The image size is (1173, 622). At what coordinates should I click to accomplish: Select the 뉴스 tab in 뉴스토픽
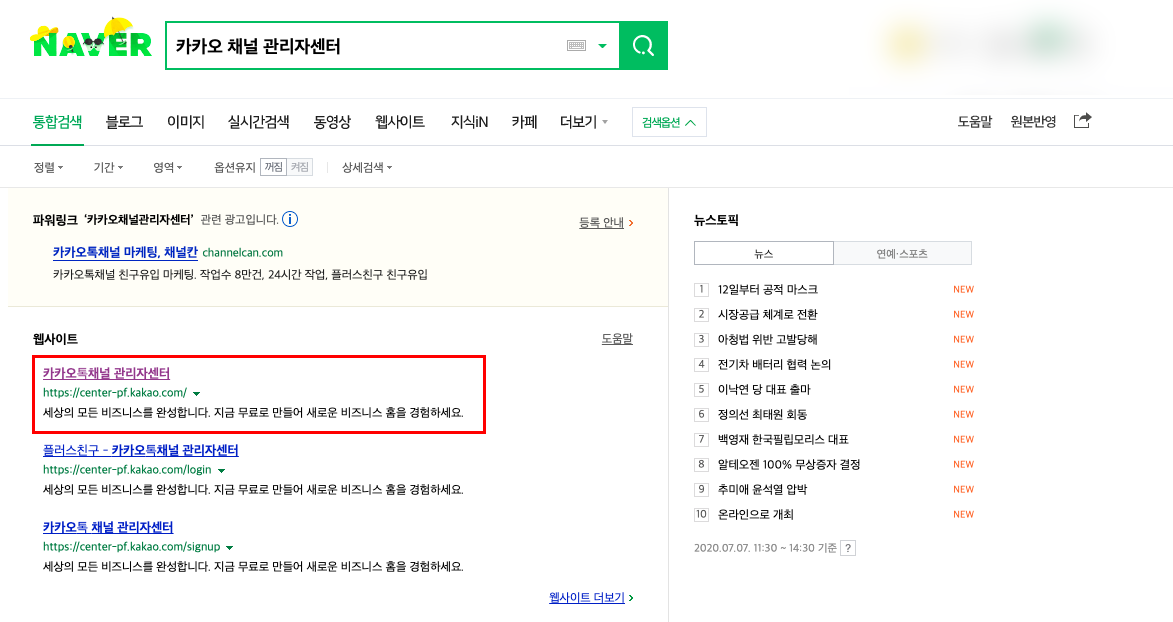click(764, 253)
